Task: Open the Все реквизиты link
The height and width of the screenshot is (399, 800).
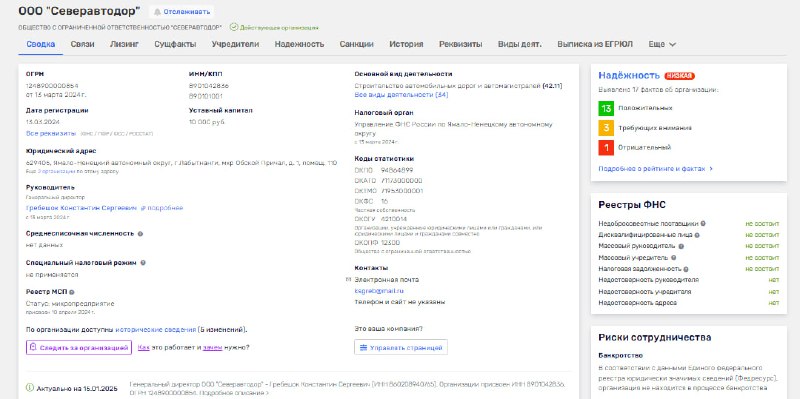Action: pyautogui.click(x=51, y=133)
